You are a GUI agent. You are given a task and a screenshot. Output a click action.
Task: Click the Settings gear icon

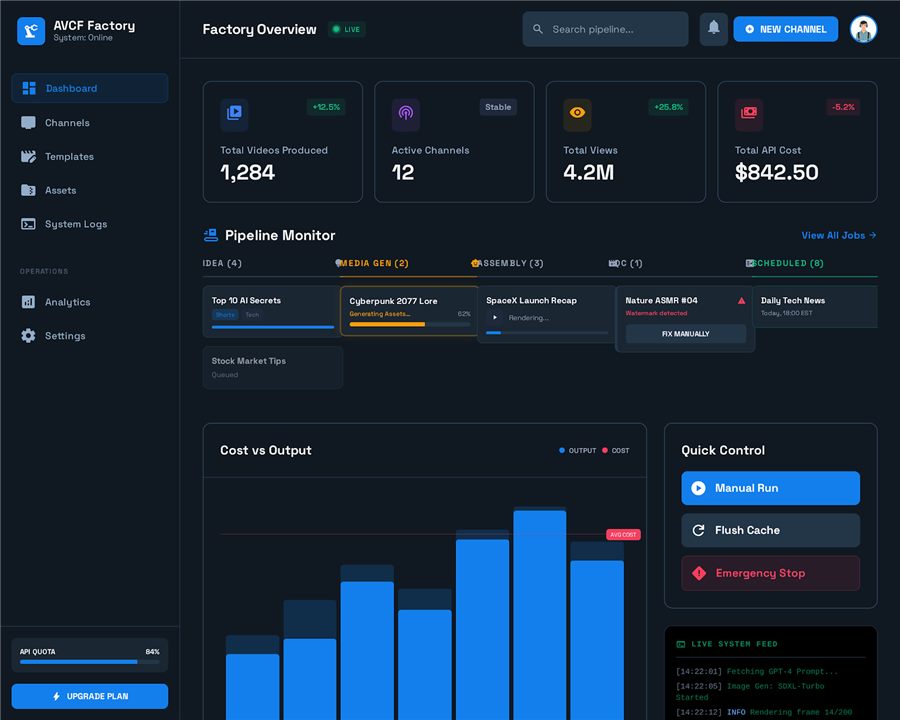(x=28, y=336)
